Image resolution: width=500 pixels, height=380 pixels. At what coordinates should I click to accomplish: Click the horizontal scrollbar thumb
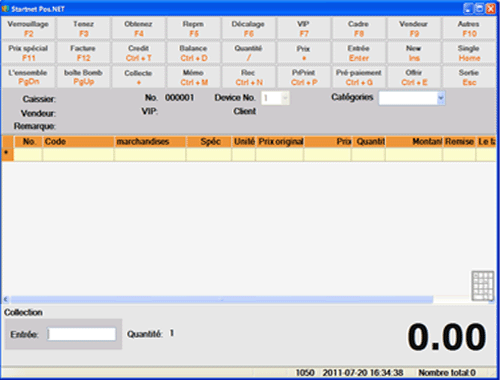click(222, 300)
